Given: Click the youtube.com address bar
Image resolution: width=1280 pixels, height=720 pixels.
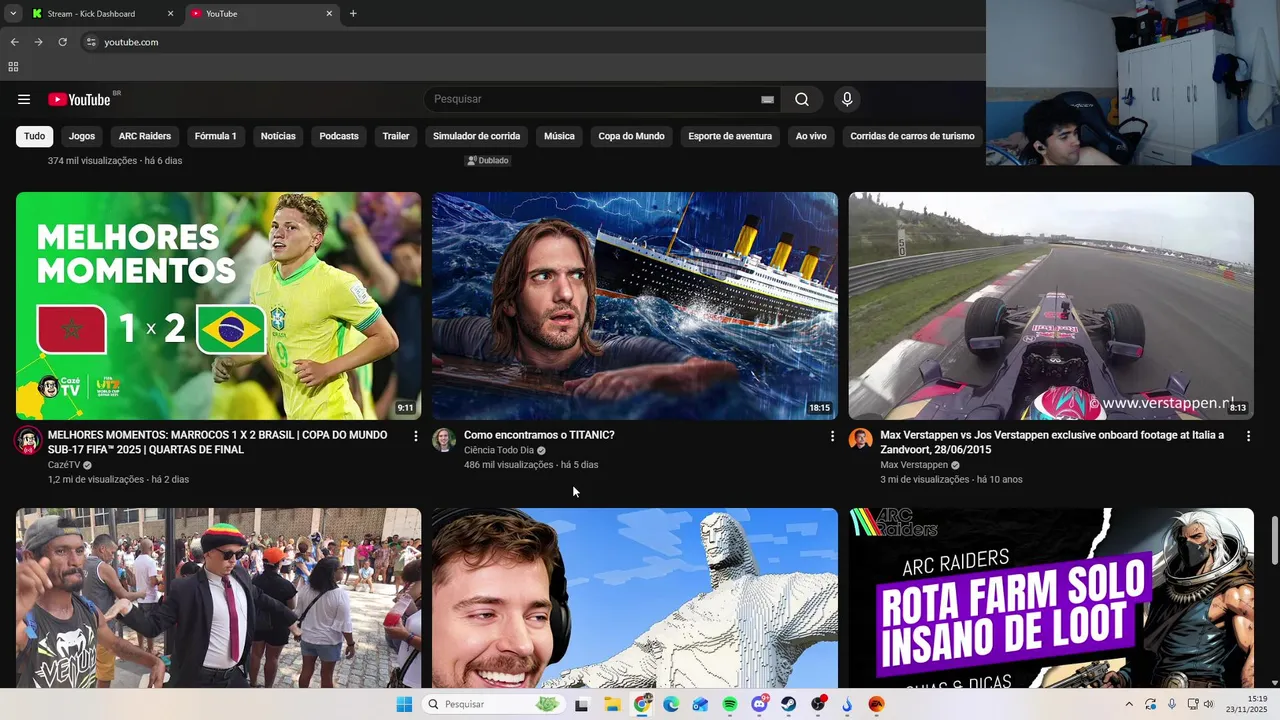Looking at the screenshot, I should (530, 42).
